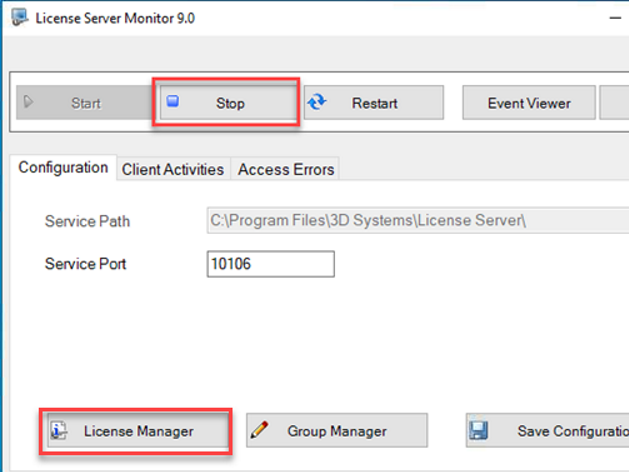The image size is (629, 472).
Task: Click the Service Port label
Action: (x=85, y=264)
